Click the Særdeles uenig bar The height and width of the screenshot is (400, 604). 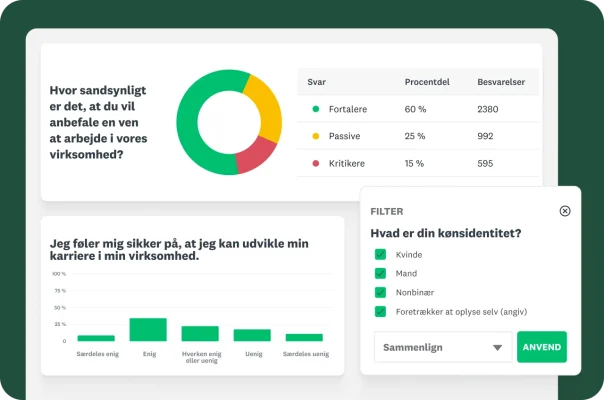coord(304,338)
